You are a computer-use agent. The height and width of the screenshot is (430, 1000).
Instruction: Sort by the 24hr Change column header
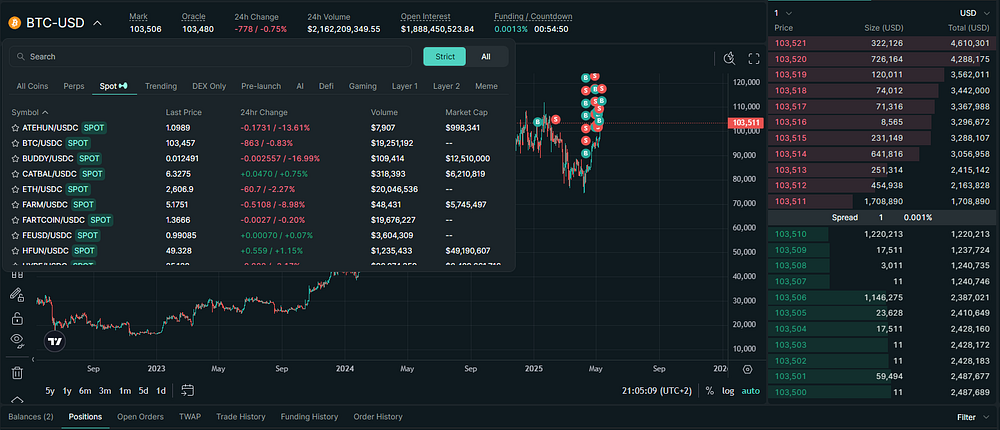click(x=263, y=112)
